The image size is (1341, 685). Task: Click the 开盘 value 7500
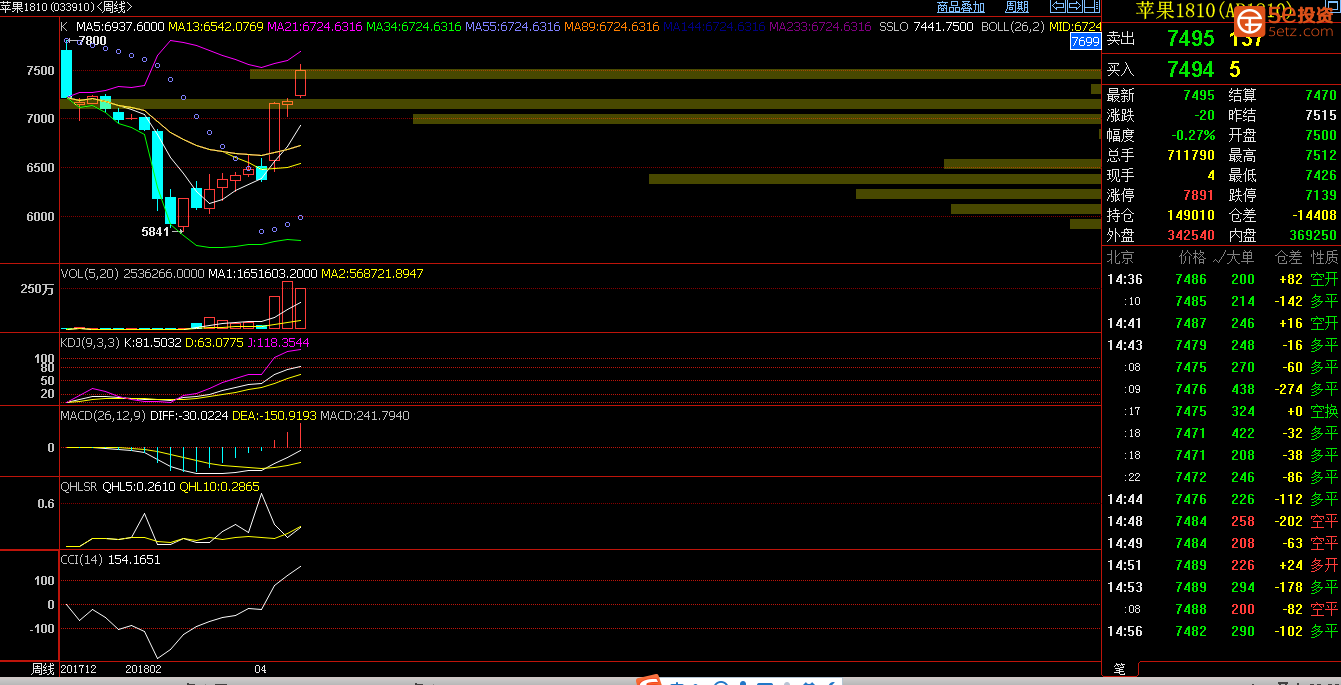click(1320, 135)
